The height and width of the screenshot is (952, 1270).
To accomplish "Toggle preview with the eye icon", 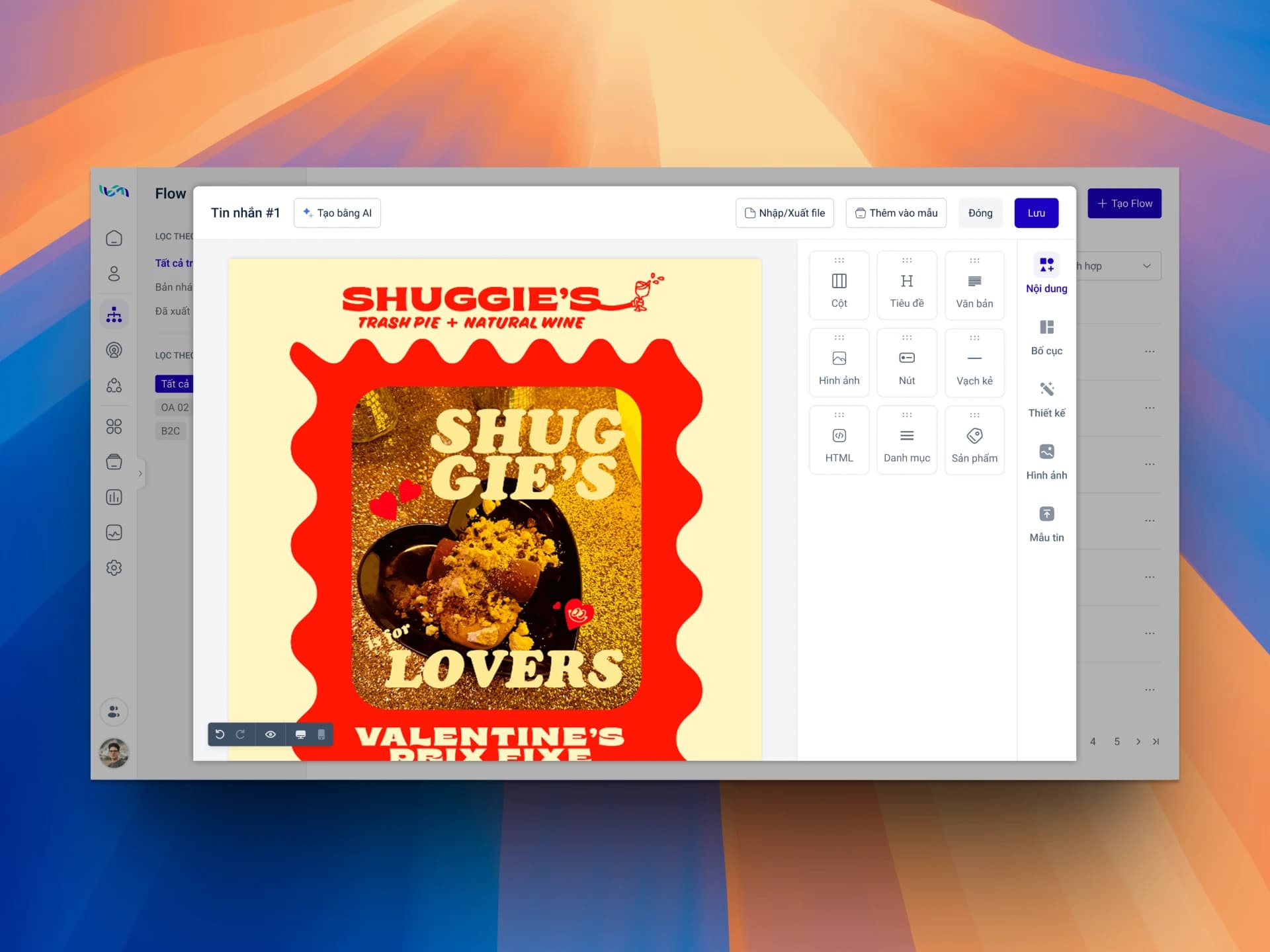I will 271,734.
